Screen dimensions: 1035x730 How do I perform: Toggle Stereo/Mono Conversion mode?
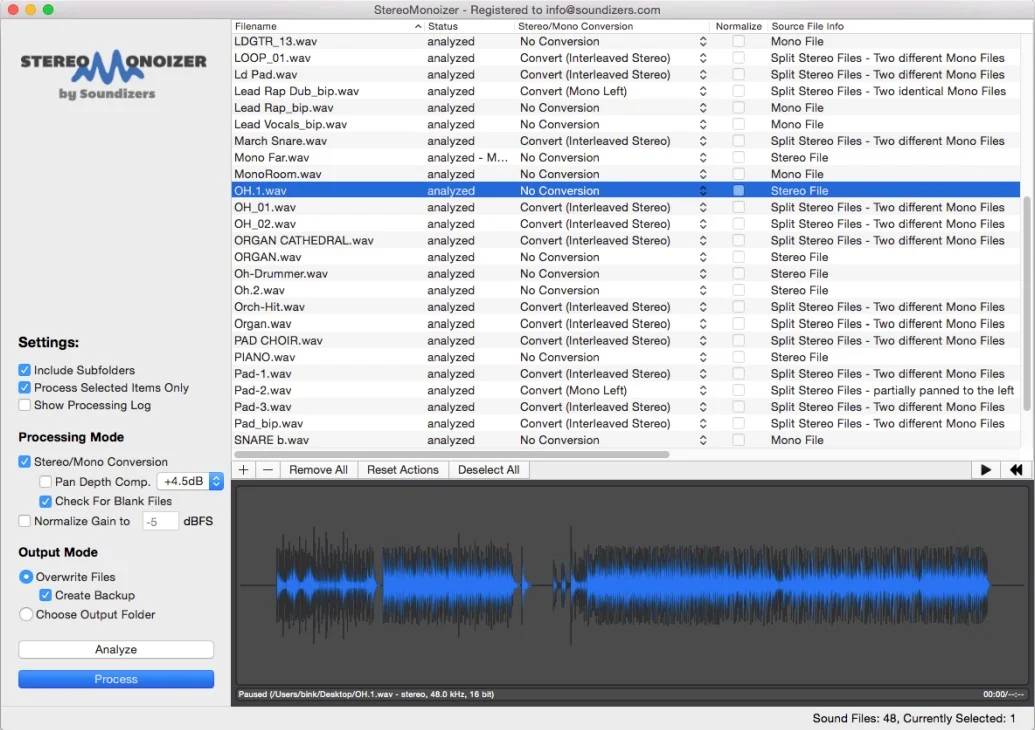(24, 462)
